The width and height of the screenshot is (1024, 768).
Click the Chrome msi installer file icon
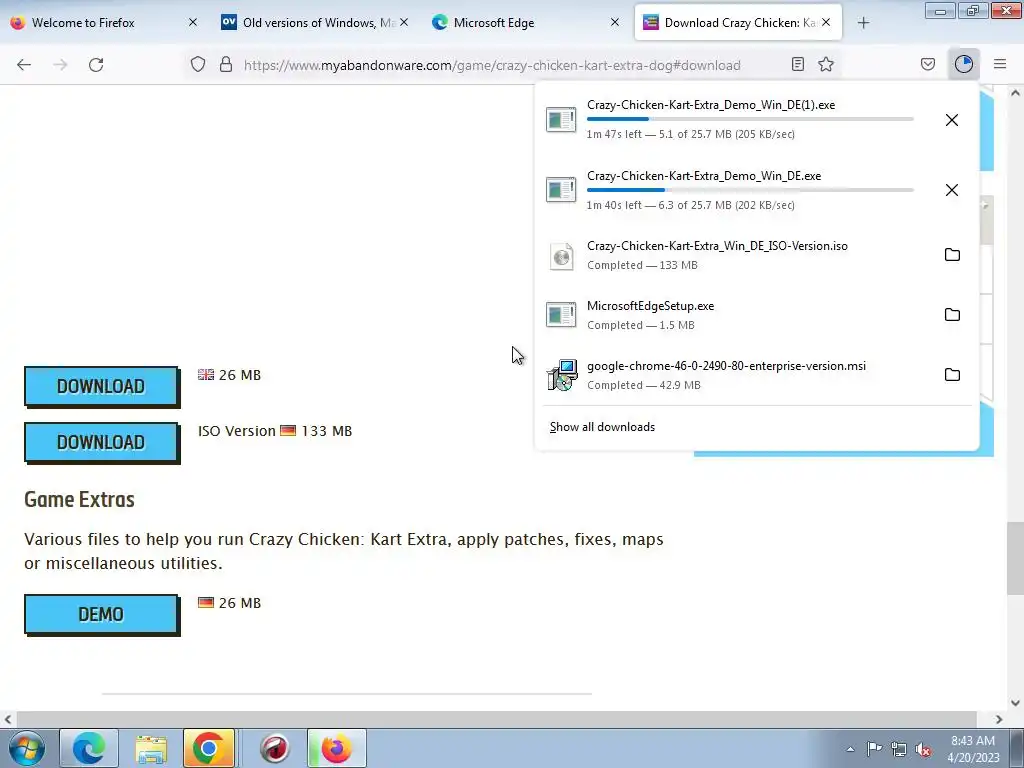coord(562,375)
